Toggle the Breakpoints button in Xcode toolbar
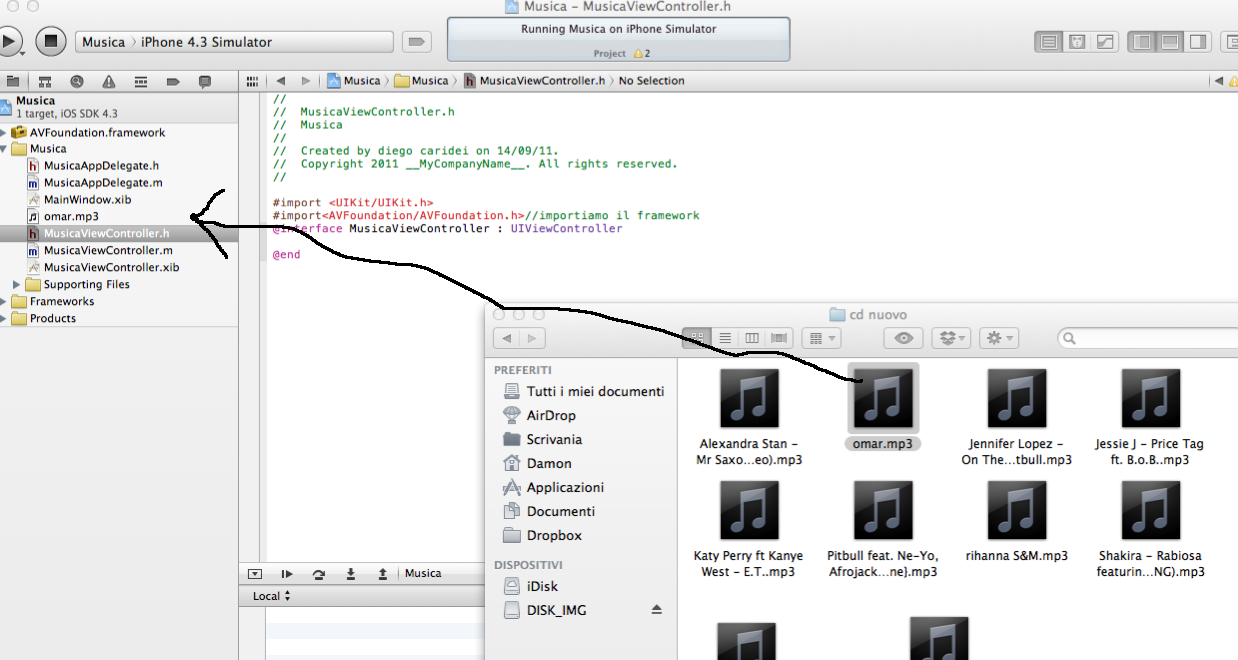This screenshot has width=1238, height=660. coord(416,42)
